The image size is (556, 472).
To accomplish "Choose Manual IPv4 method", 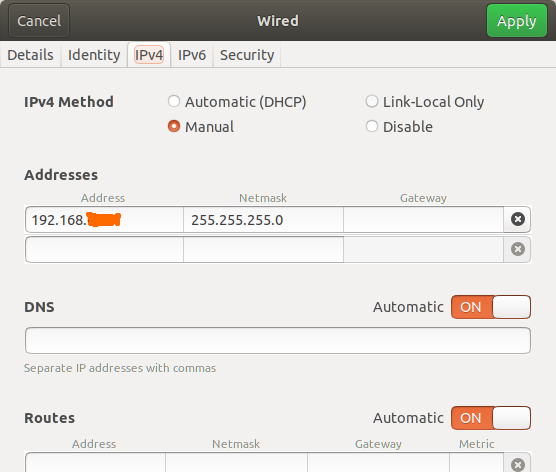I will 201,127.
